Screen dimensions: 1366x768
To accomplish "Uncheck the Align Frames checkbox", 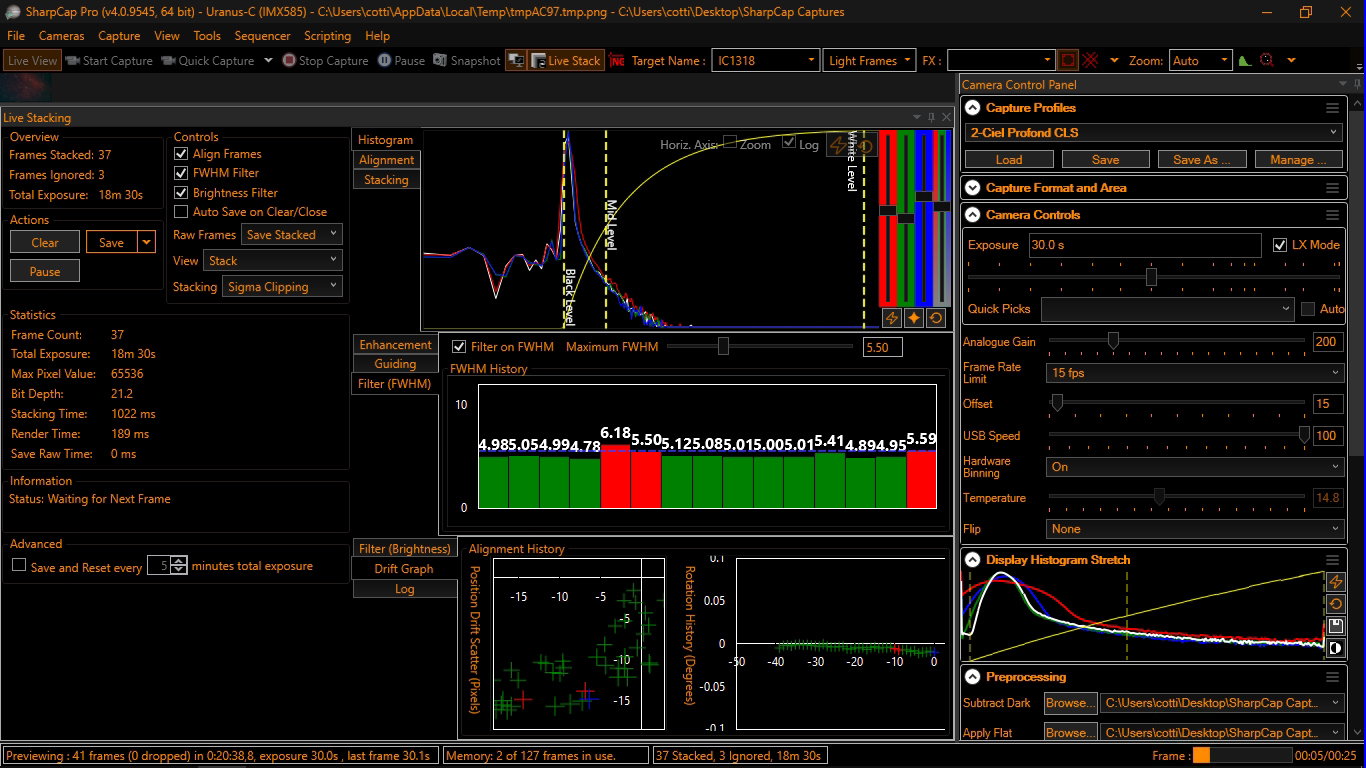I will point(181,154).
